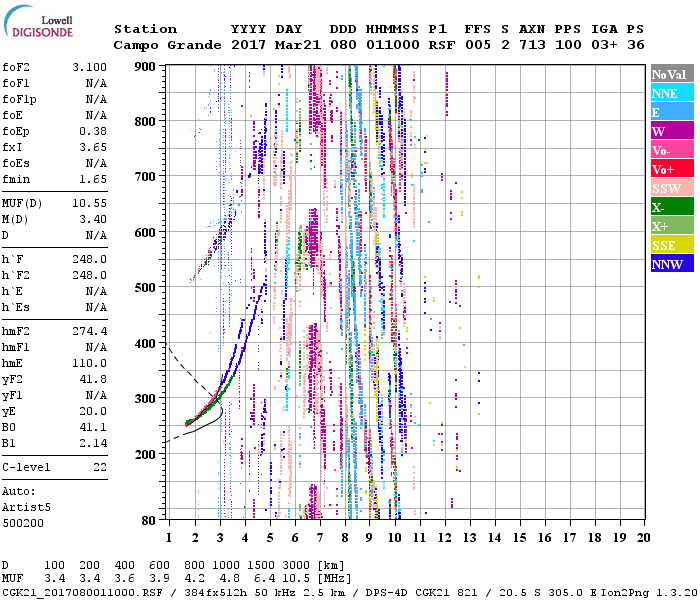Click the RSF program value
Viewport: 700px width, 600px height.
point(442,45)
